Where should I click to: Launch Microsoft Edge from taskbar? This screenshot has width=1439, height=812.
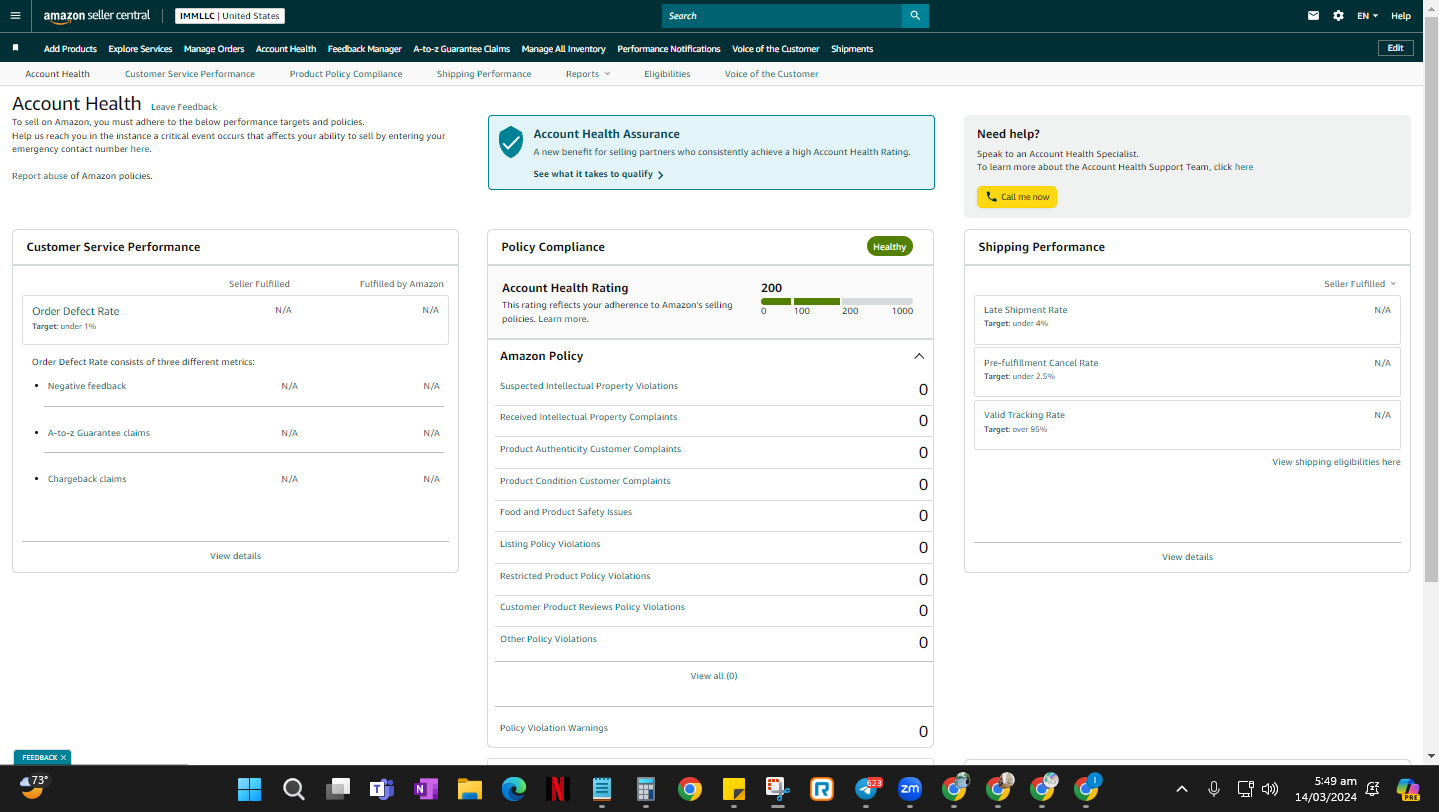513,789
